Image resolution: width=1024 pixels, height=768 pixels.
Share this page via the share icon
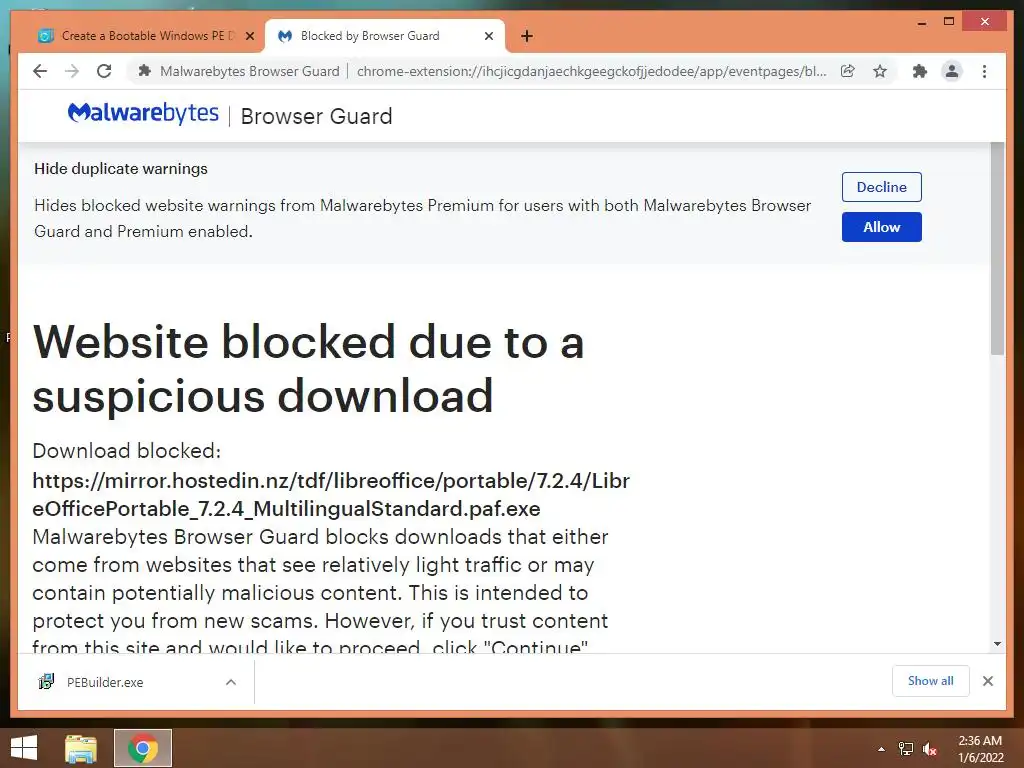pos(848,71)
